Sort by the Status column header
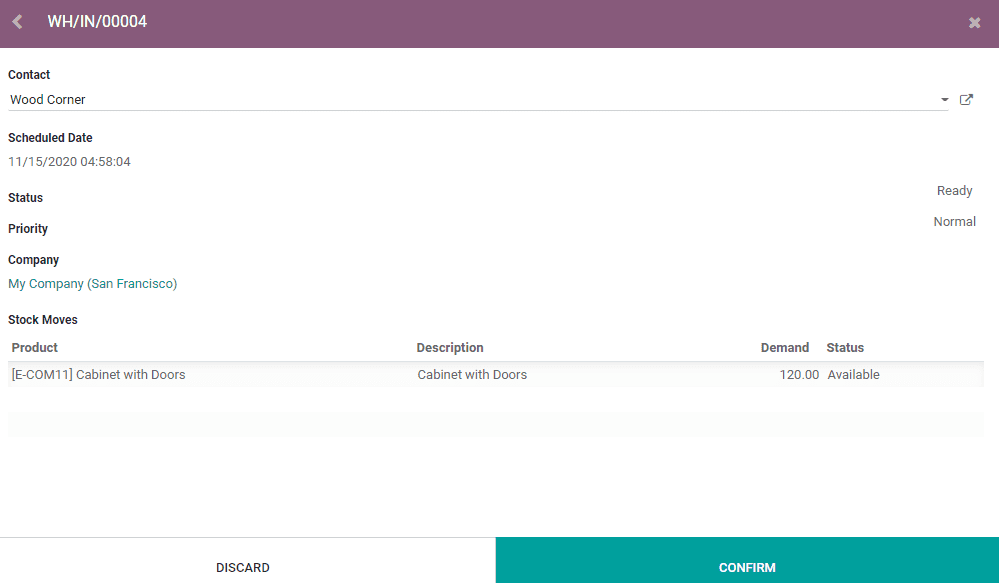 [x=845, y=347]
